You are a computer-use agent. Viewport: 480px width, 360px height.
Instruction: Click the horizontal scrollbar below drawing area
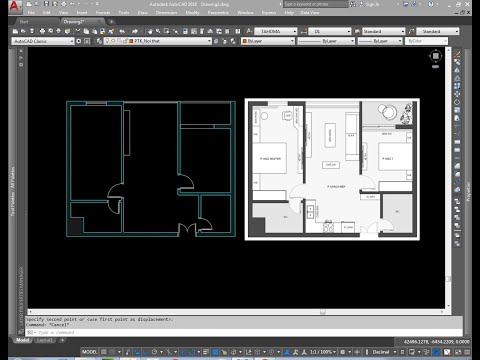236,312
